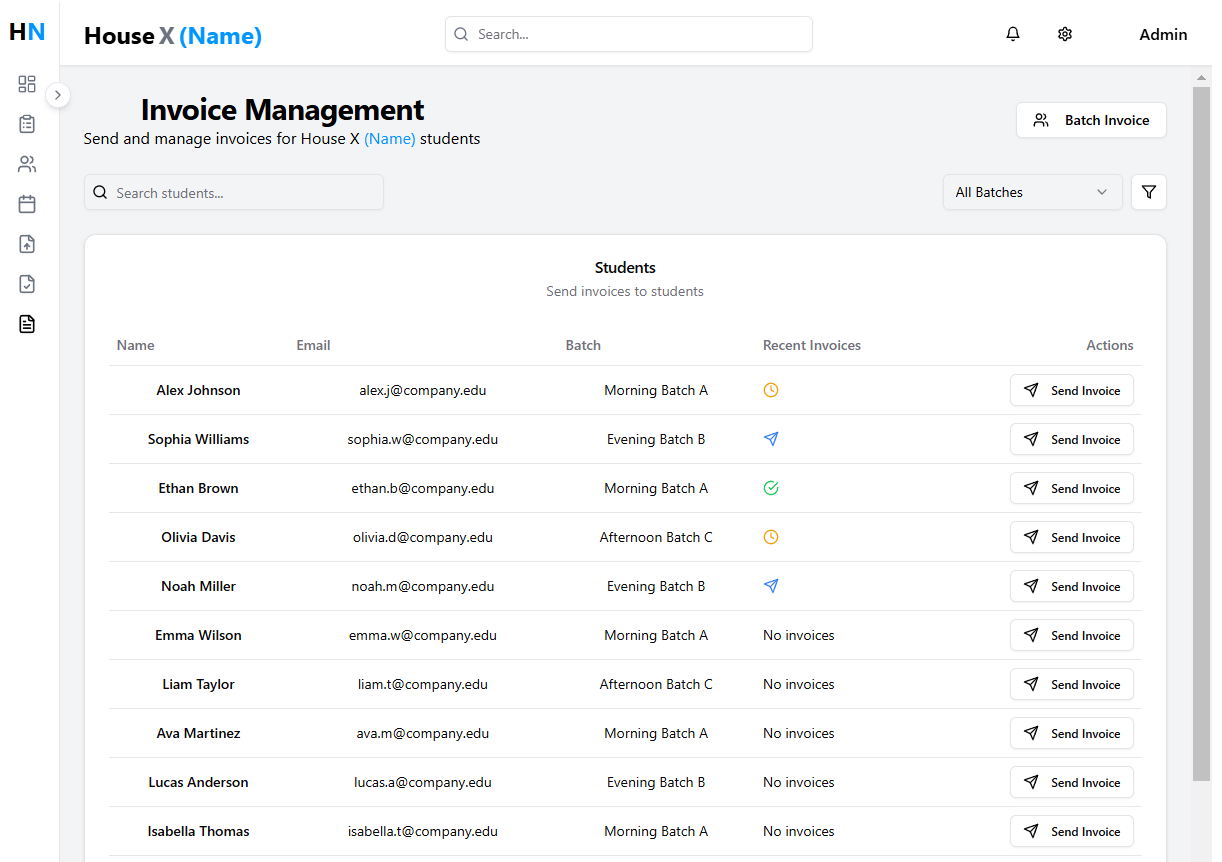This screenshot has width=1222, height=862.
Task: Open the All Batches dropdown
Action: 1033,192
